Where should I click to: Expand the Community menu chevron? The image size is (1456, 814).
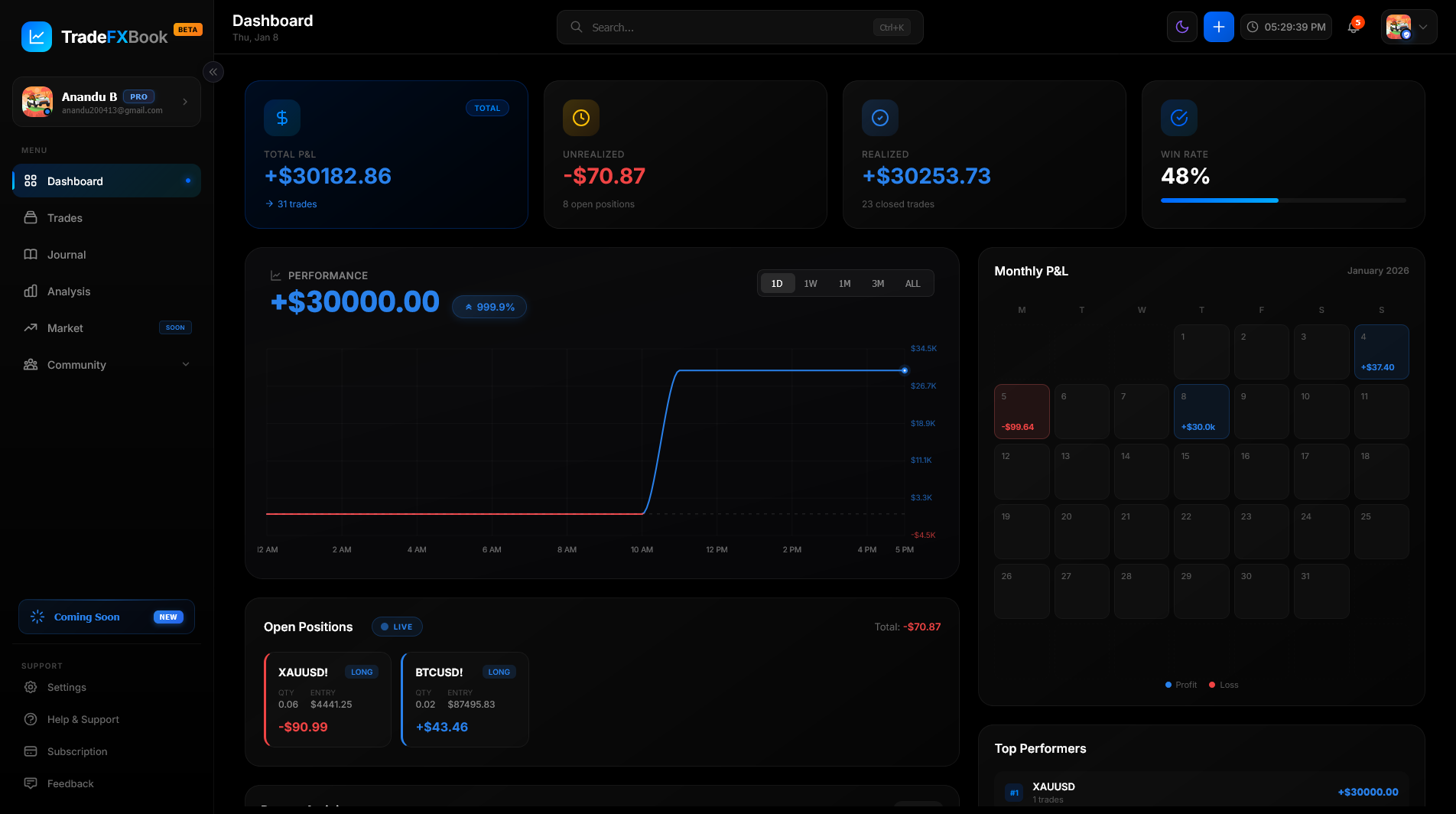point(186,365)
